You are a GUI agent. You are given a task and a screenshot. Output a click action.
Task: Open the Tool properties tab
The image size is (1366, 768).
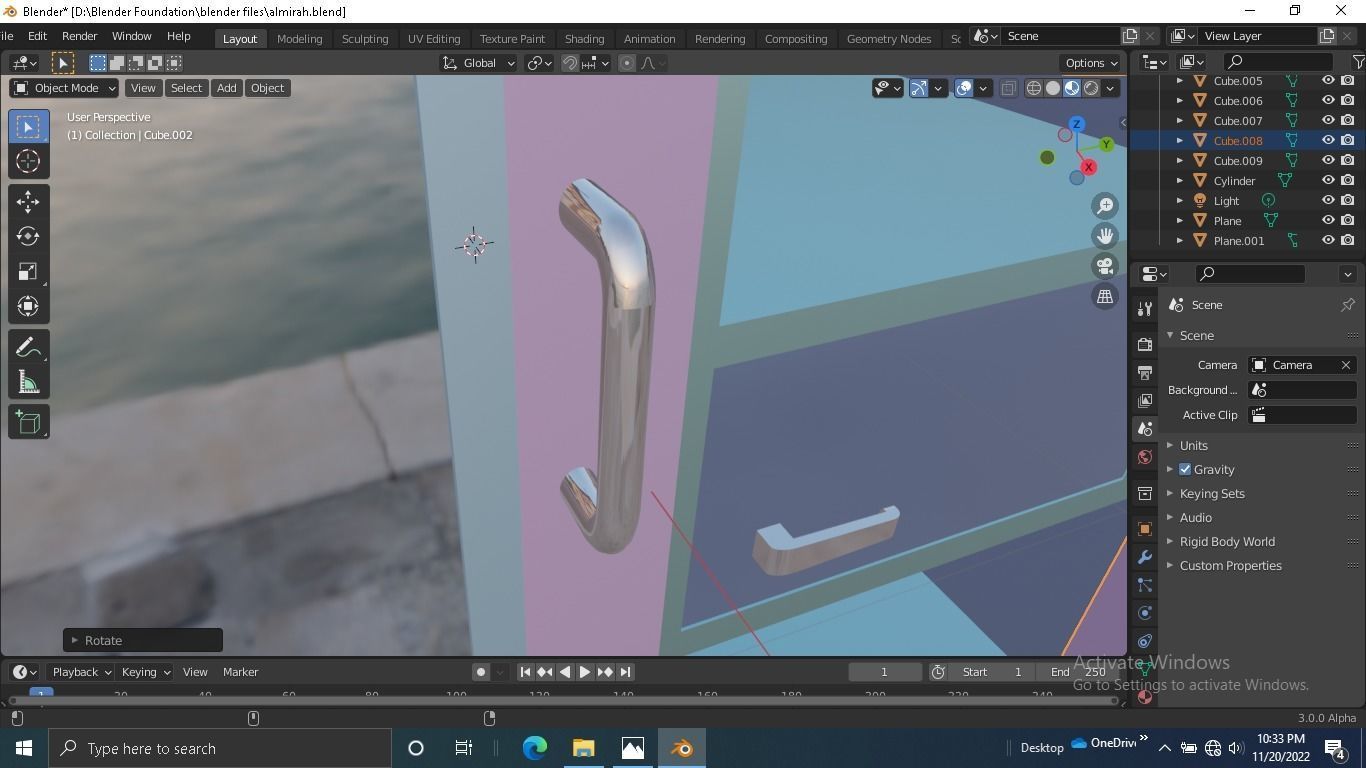(1145, 310)
